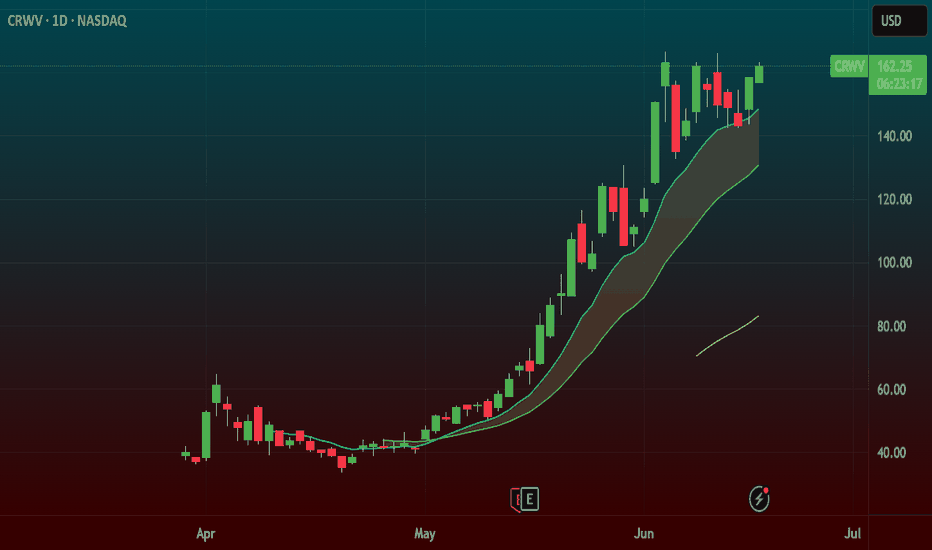Screen dimensions: 932x550
Task: Select the 40.00 price axis label
Action: point(892,452)
